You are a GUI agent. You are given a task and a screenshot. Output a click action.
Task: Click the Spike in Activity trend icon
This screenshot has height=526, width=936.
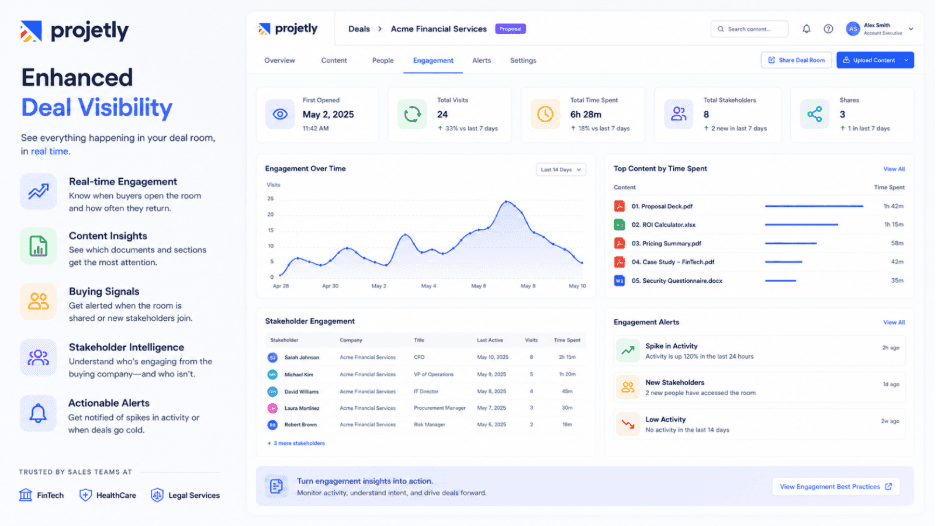coord(627,350)
